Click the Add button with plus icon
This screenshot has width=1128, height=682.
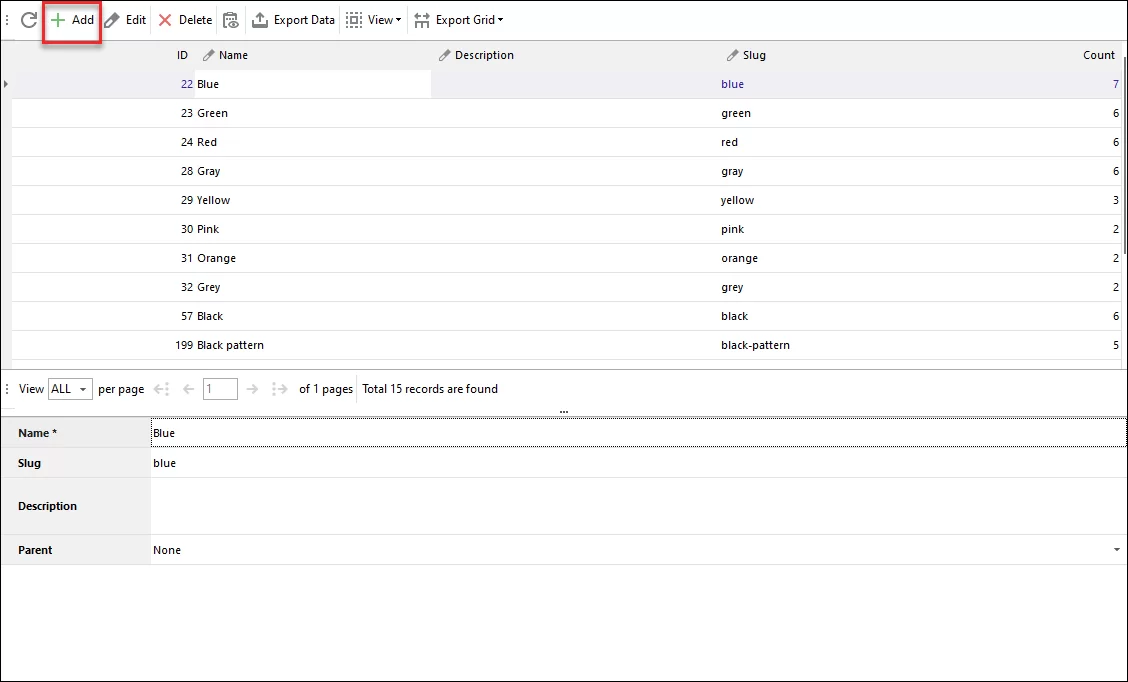[x=72, y=20]
